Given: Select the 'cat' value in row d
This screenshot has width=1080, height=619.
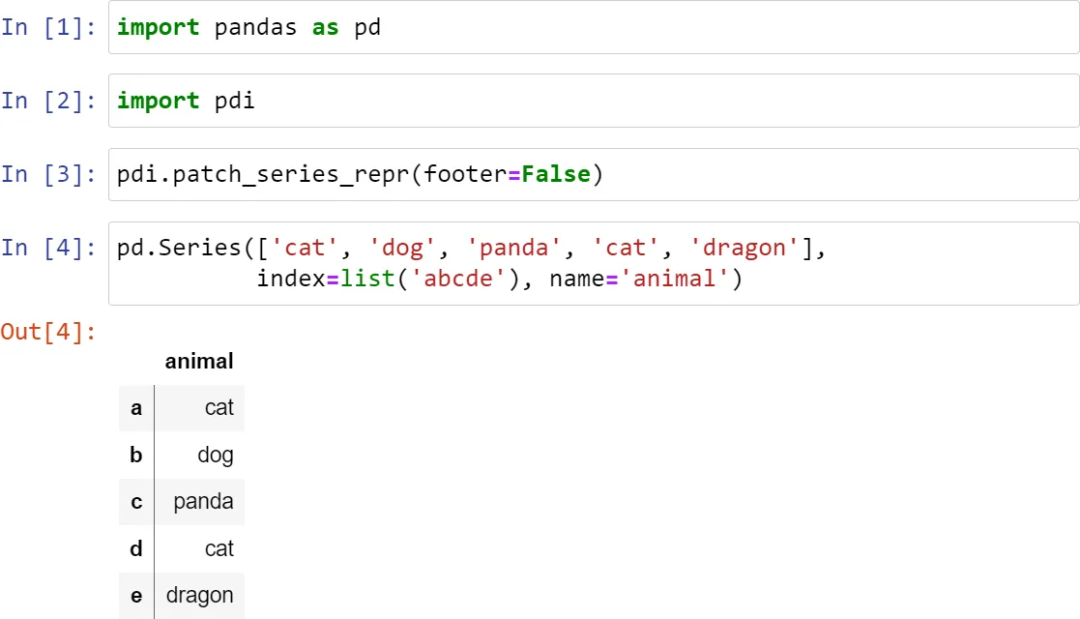Looking at the screenshot, I should (218, 549).
